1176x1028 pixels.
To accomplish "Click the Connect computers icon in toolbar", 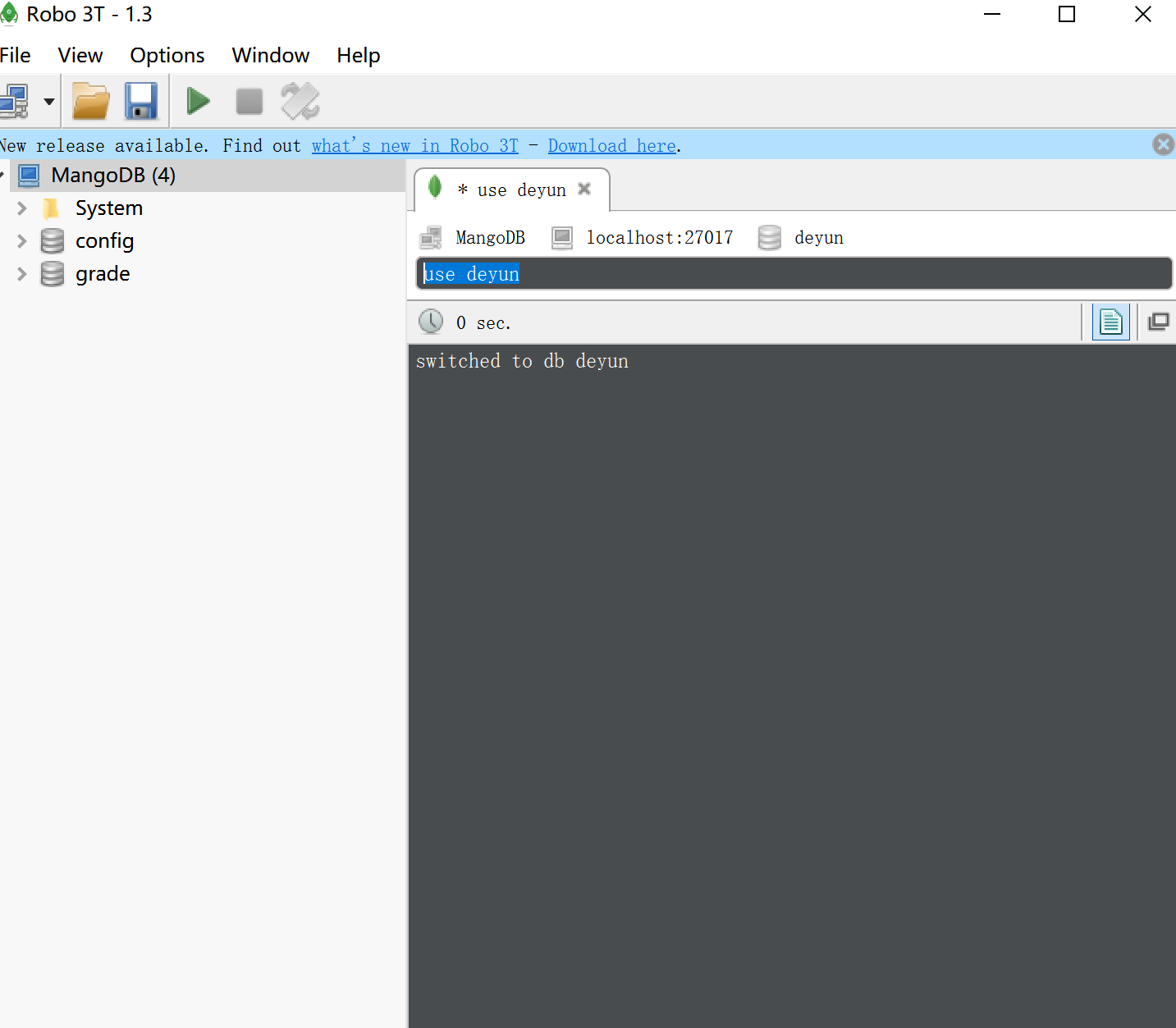I will coord(15,102).
